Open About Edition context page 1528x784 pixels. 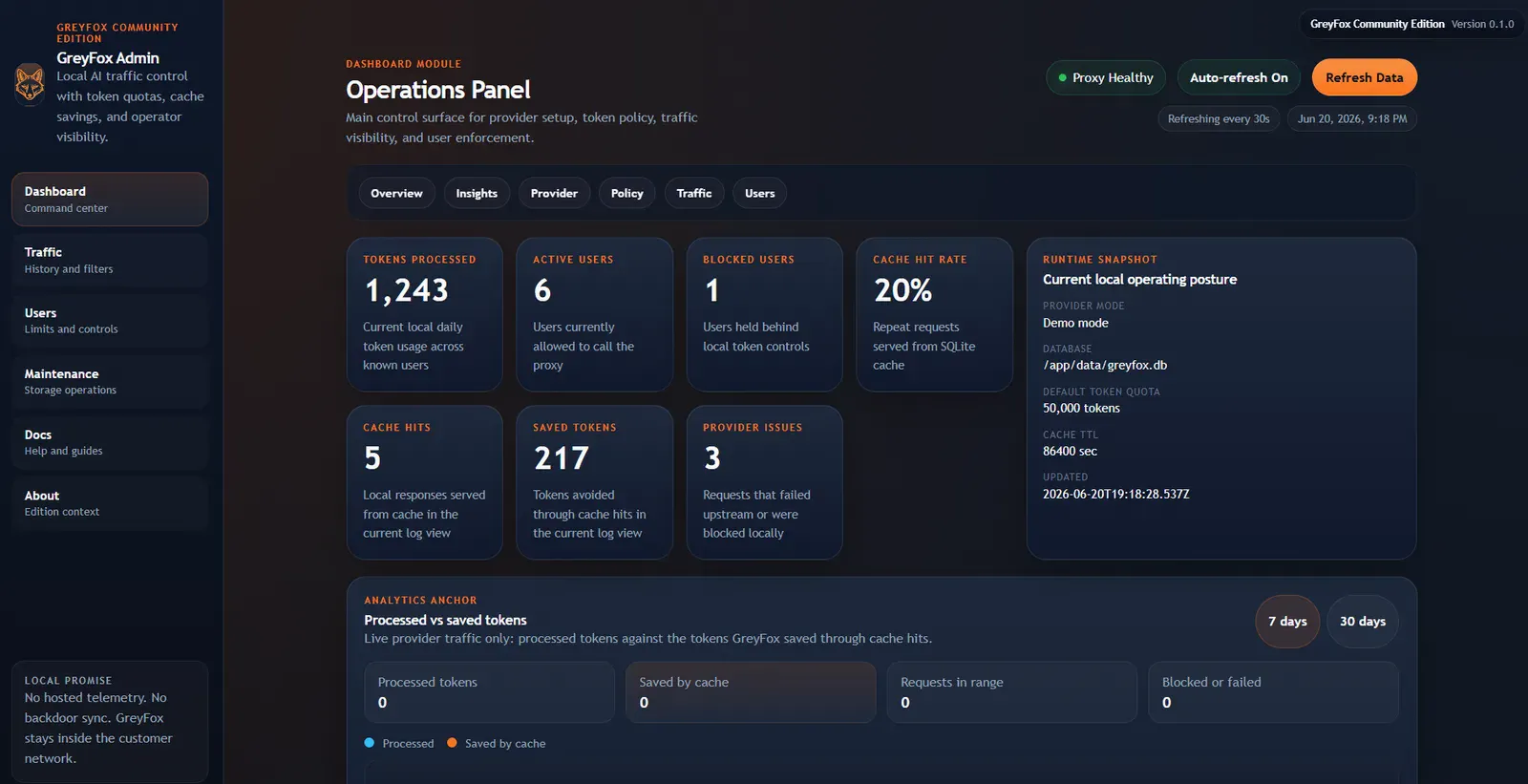110,503
